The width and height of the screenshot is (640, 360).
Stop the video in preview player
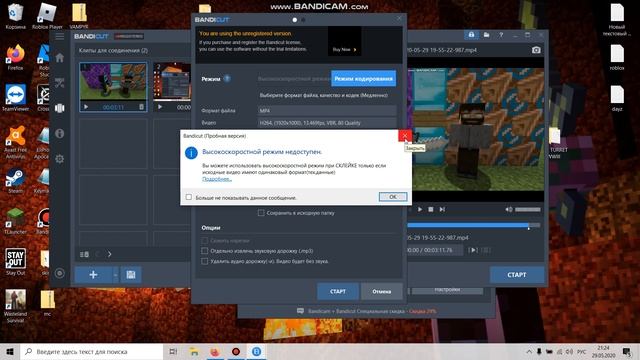(431, 209)
